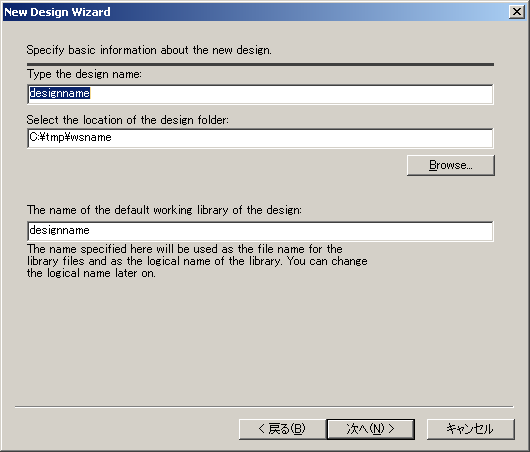Click the 'Specify basic information' heading text
The image size is (530, 452).
[x=149, y=50]
